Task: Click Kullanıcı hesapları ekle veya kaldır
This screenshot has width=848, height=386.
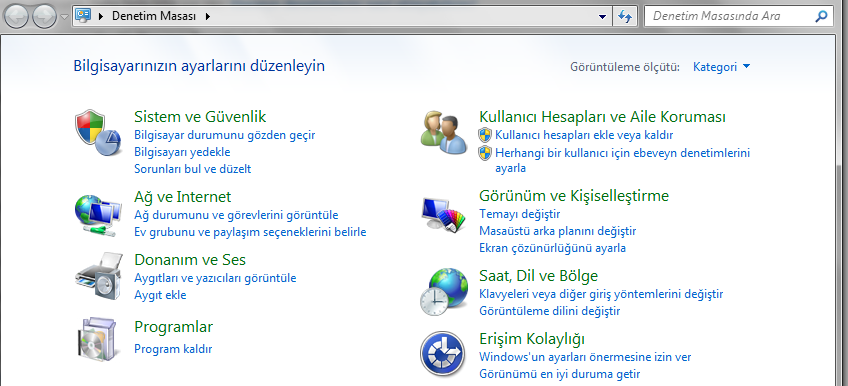Action: point(584,135)
